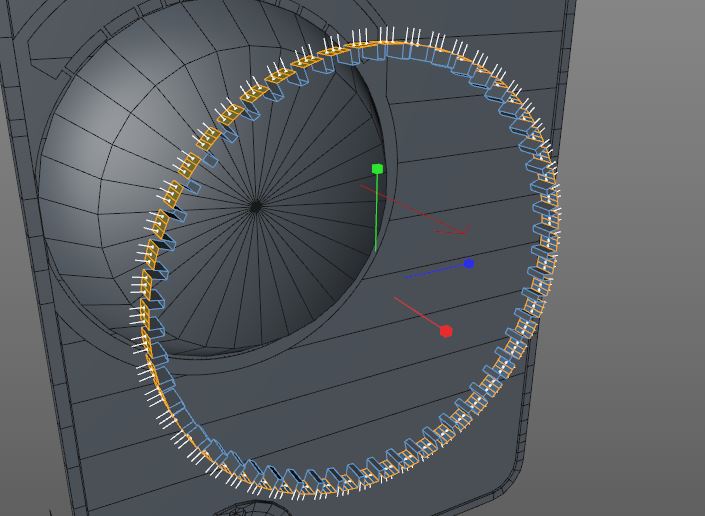Grab the green Y-axis gizmo handle
The image size is (705, 516).
click(377, 169)
